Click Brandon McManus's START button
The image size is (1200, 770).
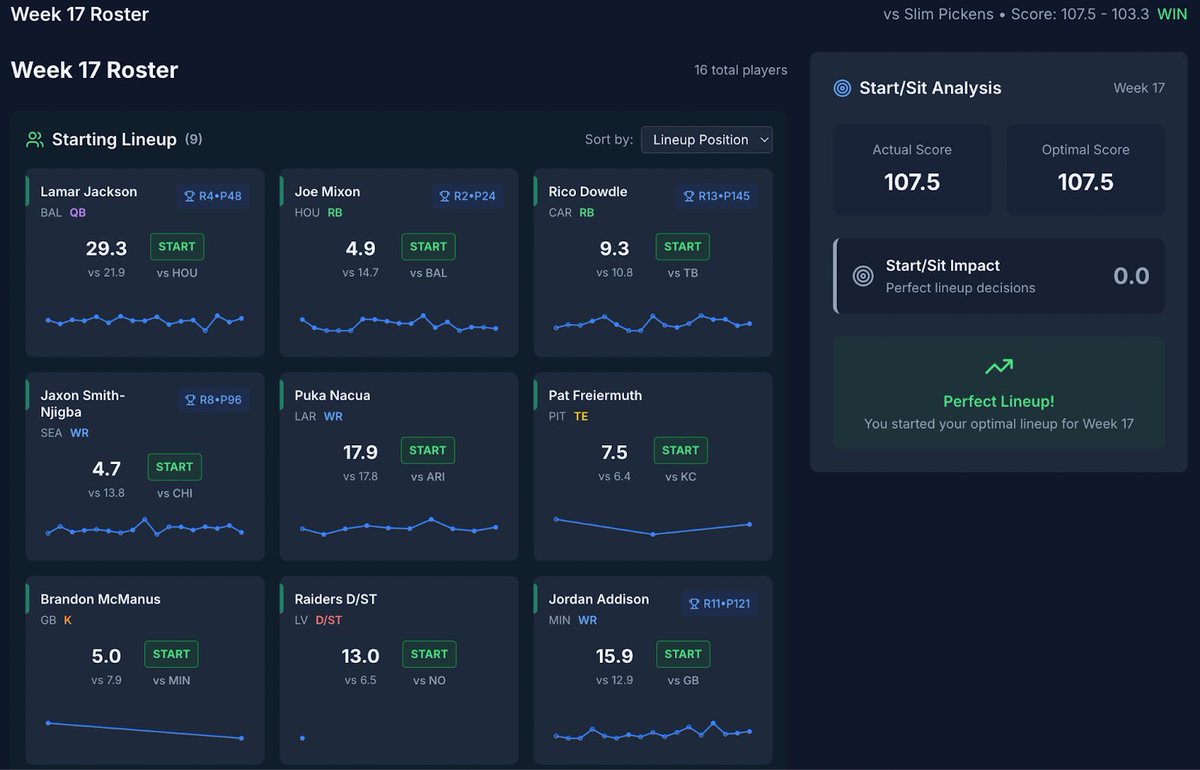pos(171,654)
